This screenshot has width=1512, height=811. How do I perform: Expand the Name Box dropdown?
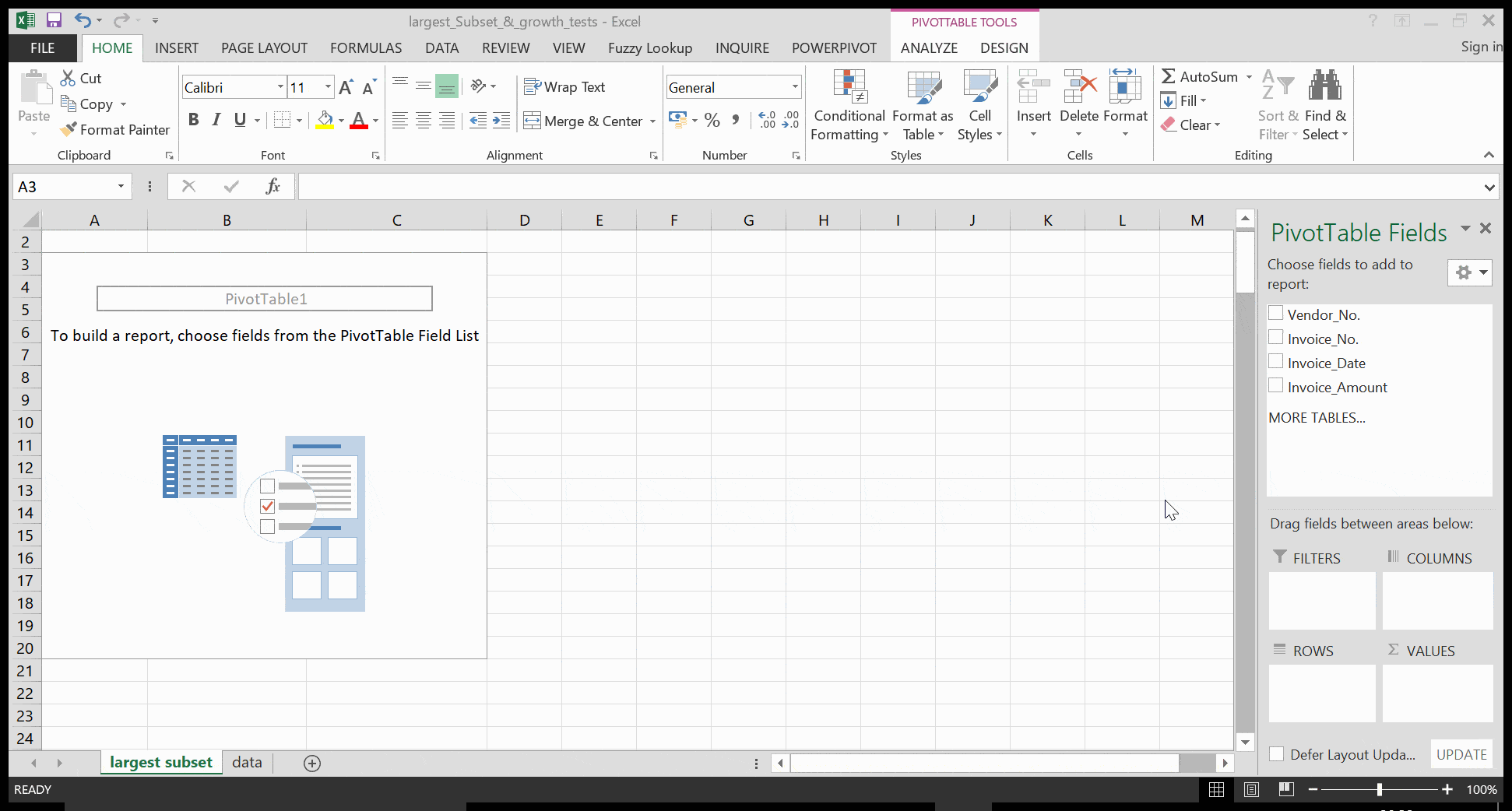click(x=121, y=186)
